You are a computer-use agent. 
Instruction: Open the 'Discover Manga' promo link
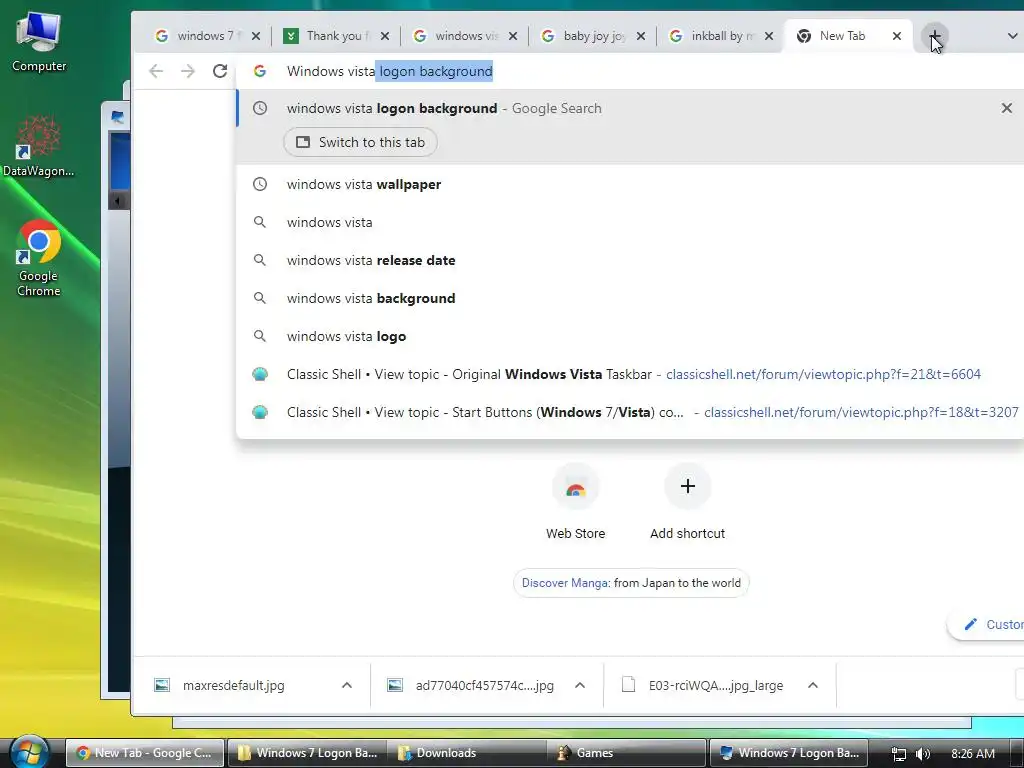tap(631, 583)
